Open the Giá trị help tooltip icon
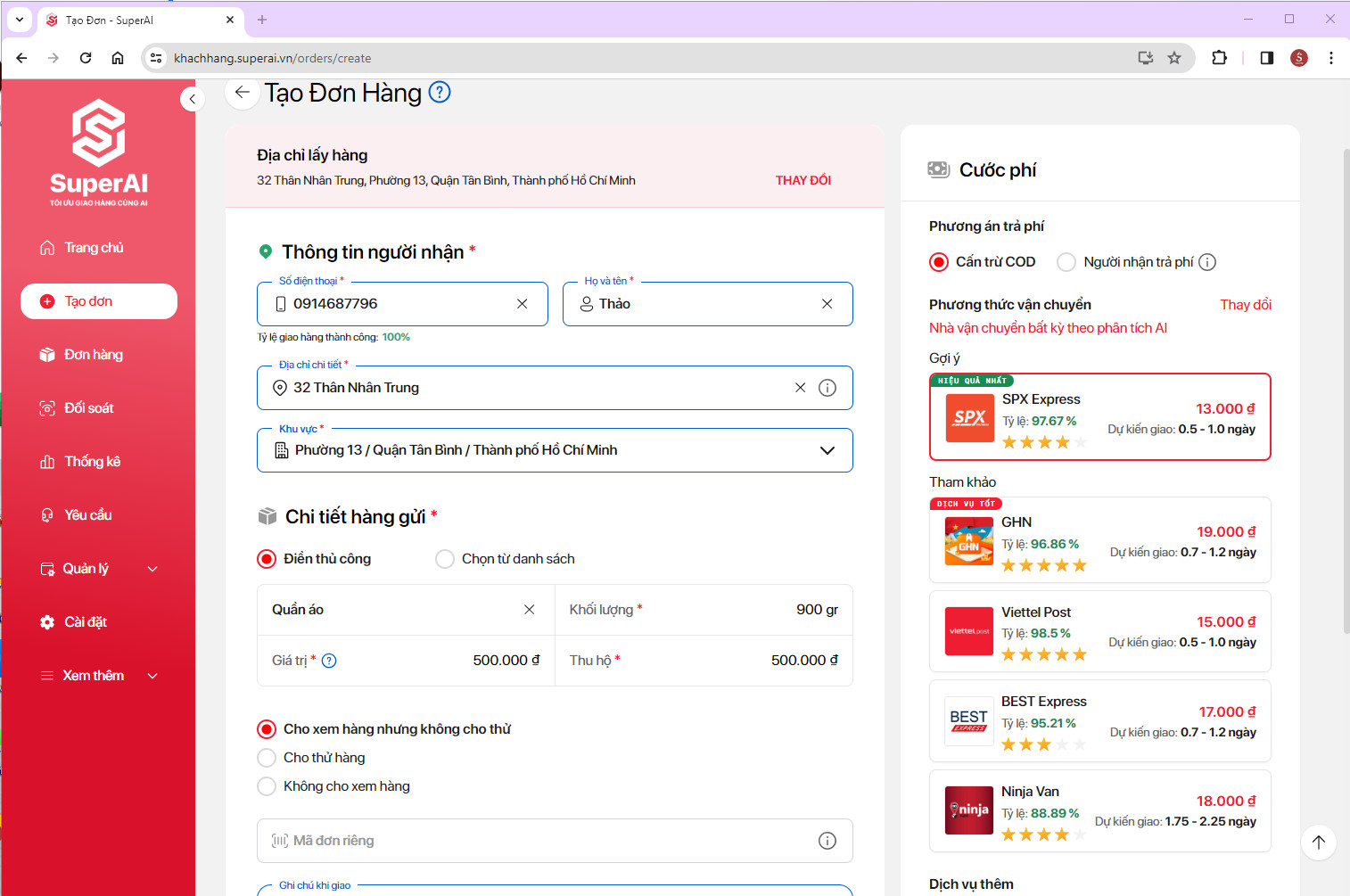Image resolution: width=1350 pixels, height=896 pixels. click(329, 661)
